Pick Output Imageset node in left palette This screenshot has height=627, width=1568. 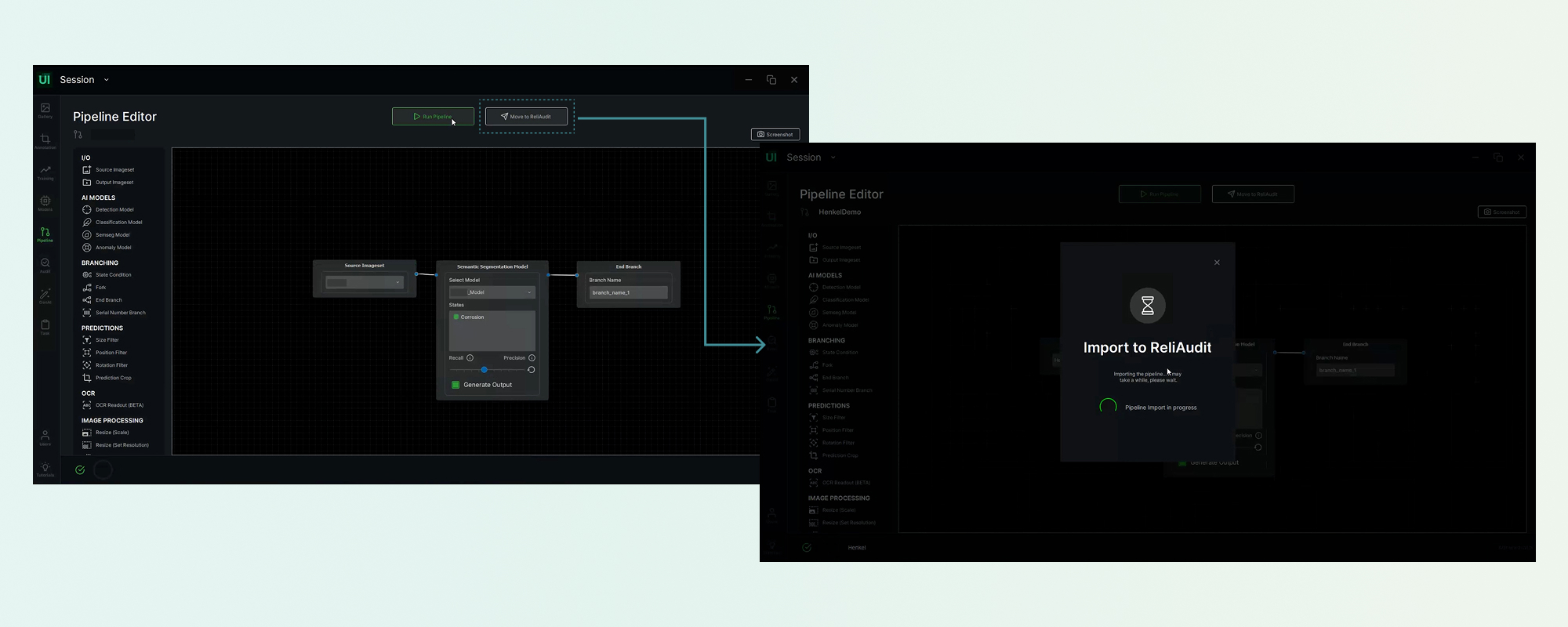point(108,183)
